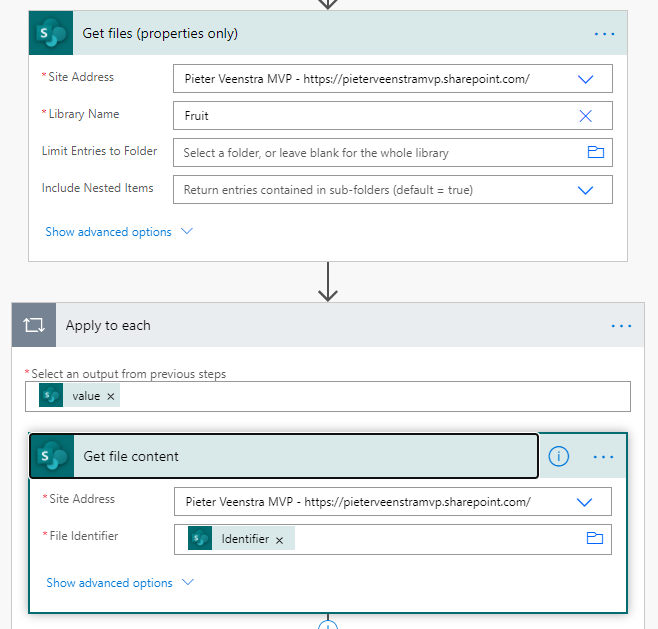Image resolution: width=658 pixels, height=629 pixels.
Task: Click the Limit Entries to Folder label
Action: click(99, 151)
